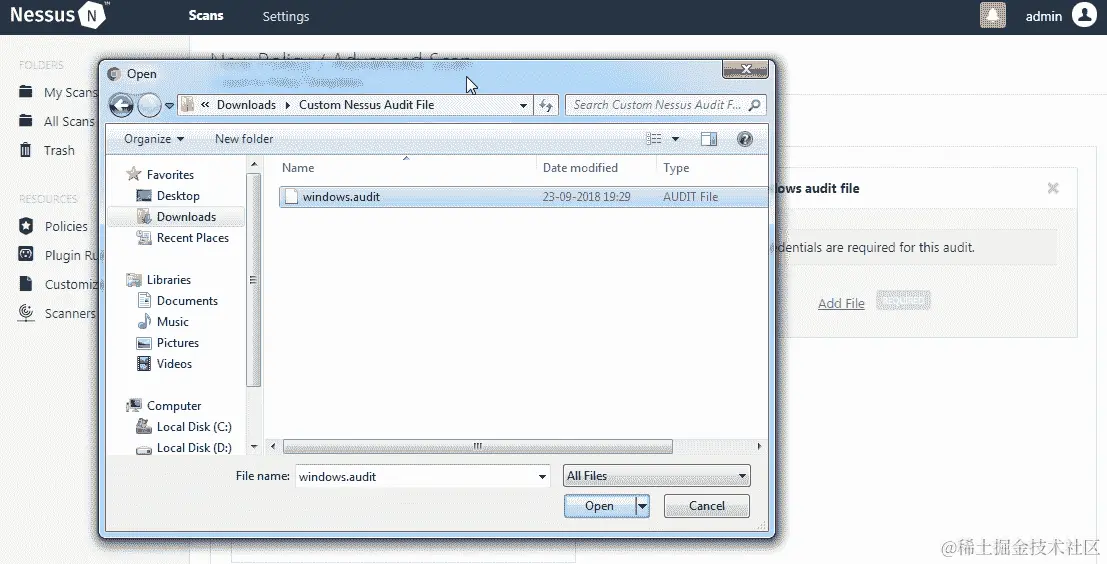1107x564 pixels.
Task: Click the search magnifier icon
Action: [755, 104]
